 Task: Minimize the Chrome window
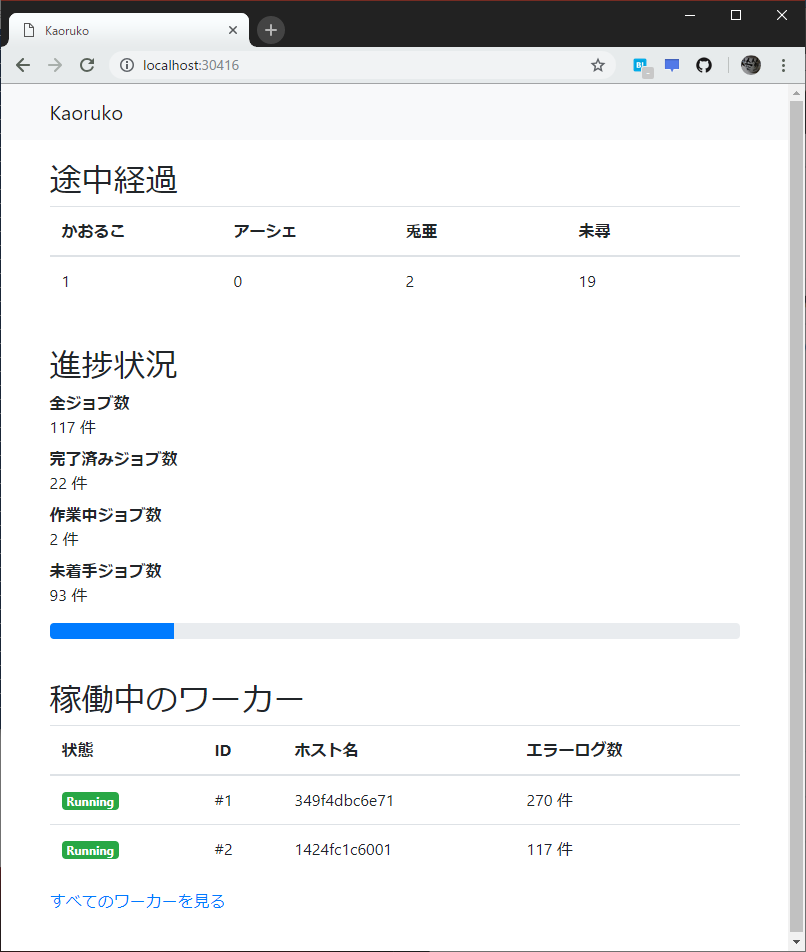tap(690, 15)
